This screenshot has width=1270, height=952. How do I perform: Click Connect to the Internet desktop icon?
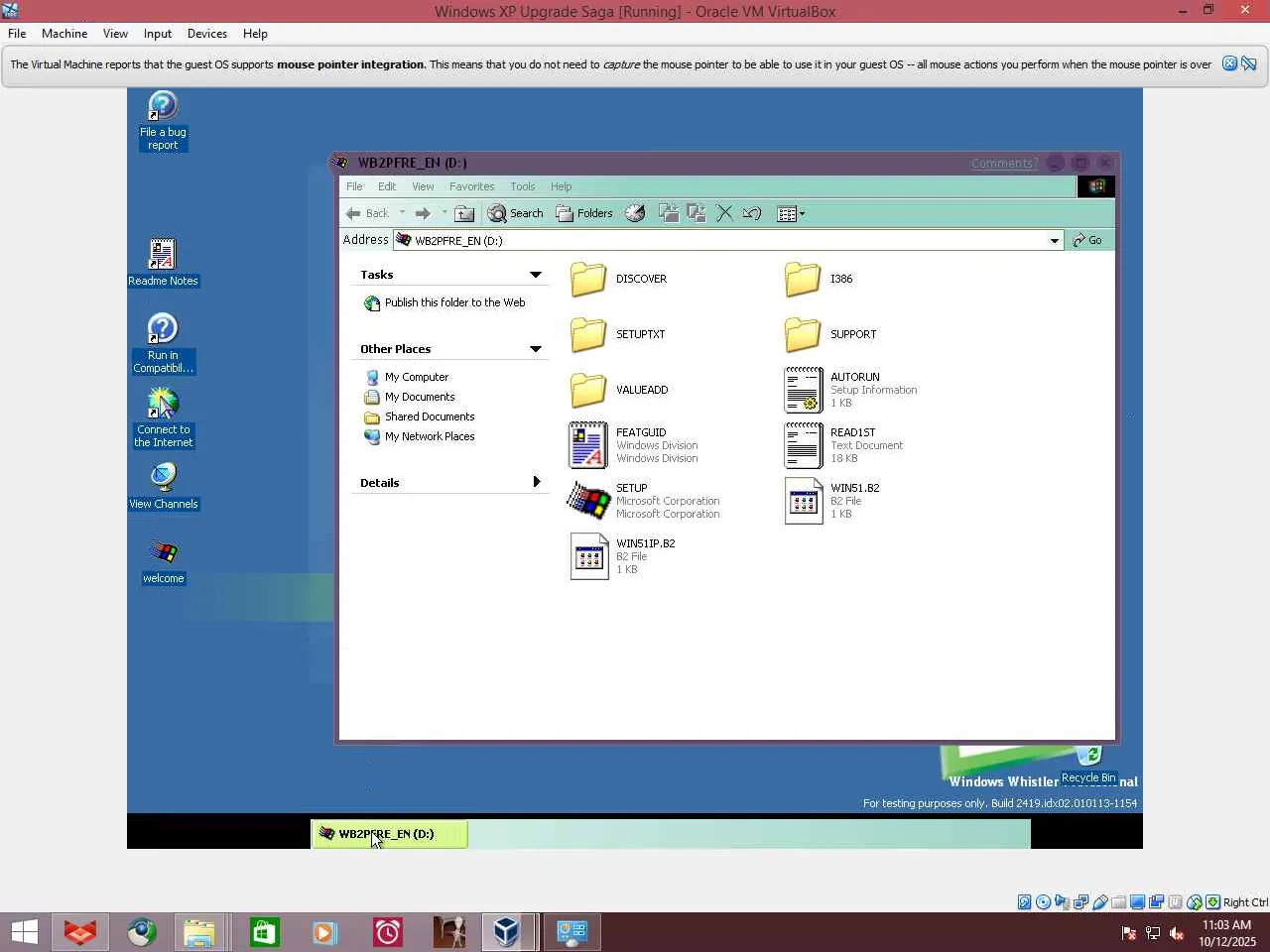pyautogui.click(x=164, y=417)
